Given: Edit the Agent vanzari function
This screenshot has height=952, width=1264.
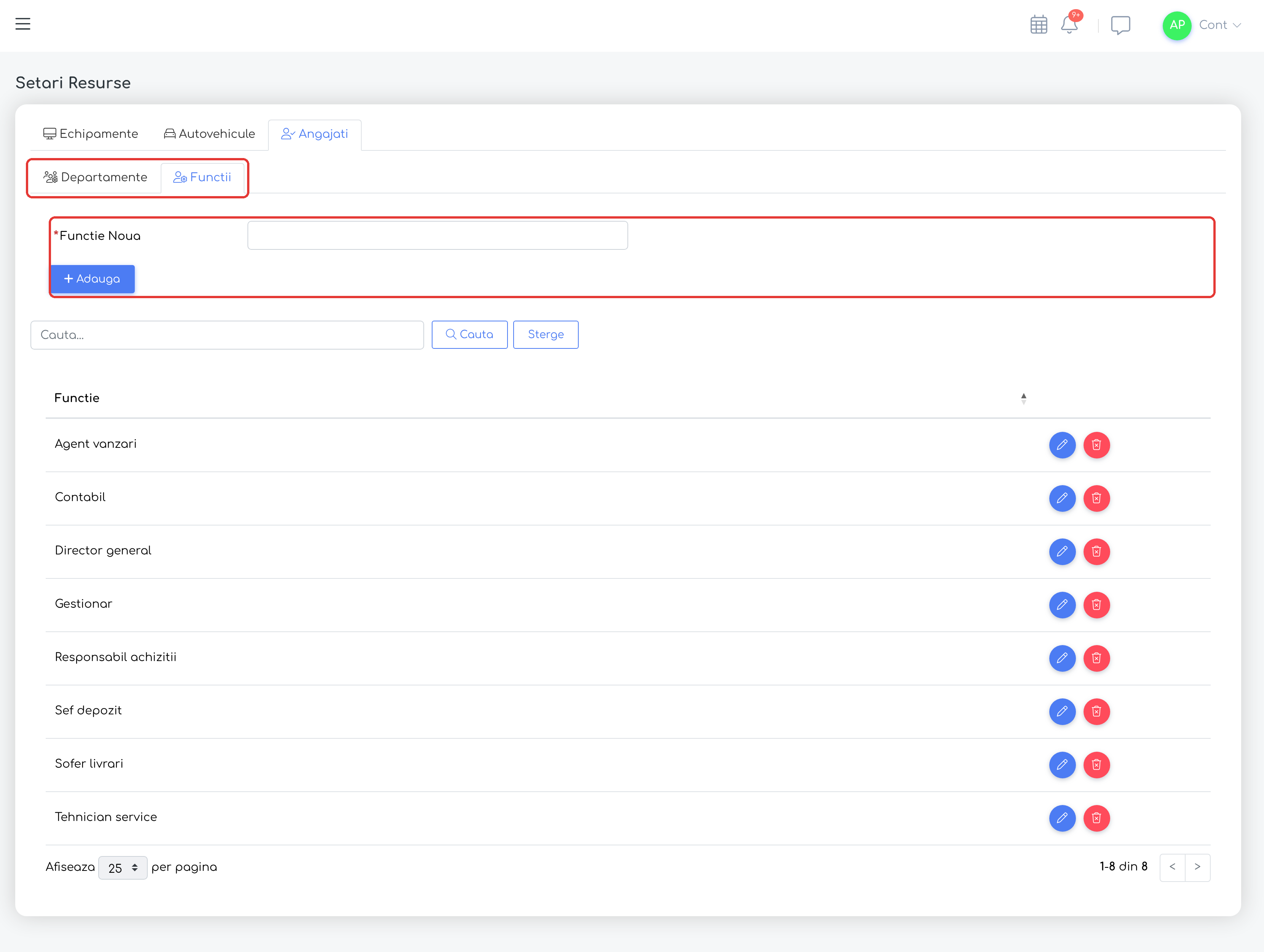Looking at the screenshot, I should point(1062,444).
